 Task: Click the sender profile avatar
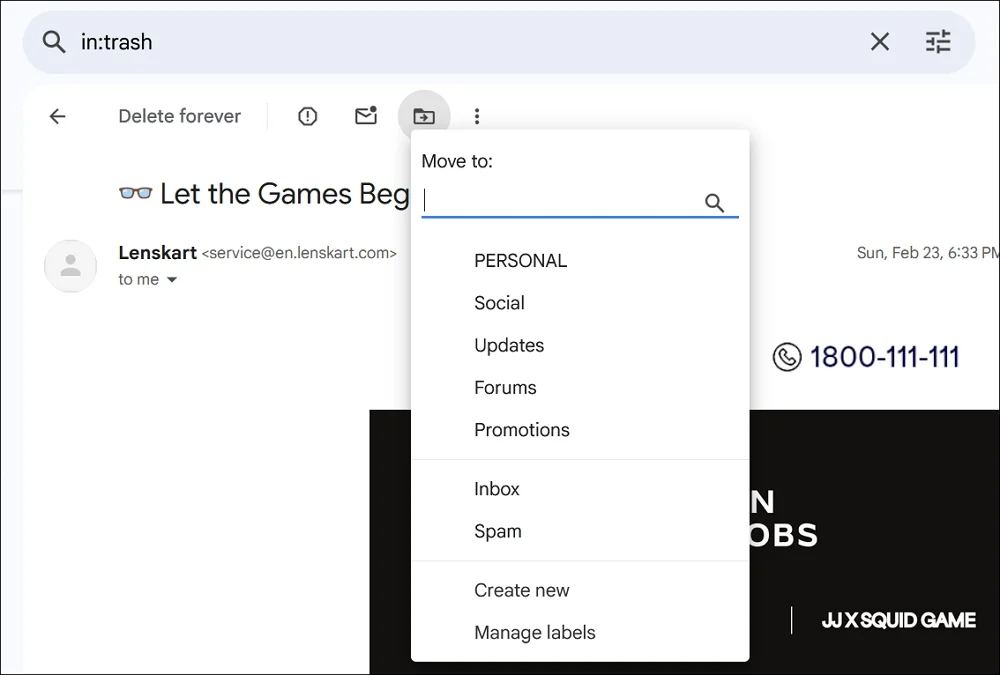click(x=70, y=266)
